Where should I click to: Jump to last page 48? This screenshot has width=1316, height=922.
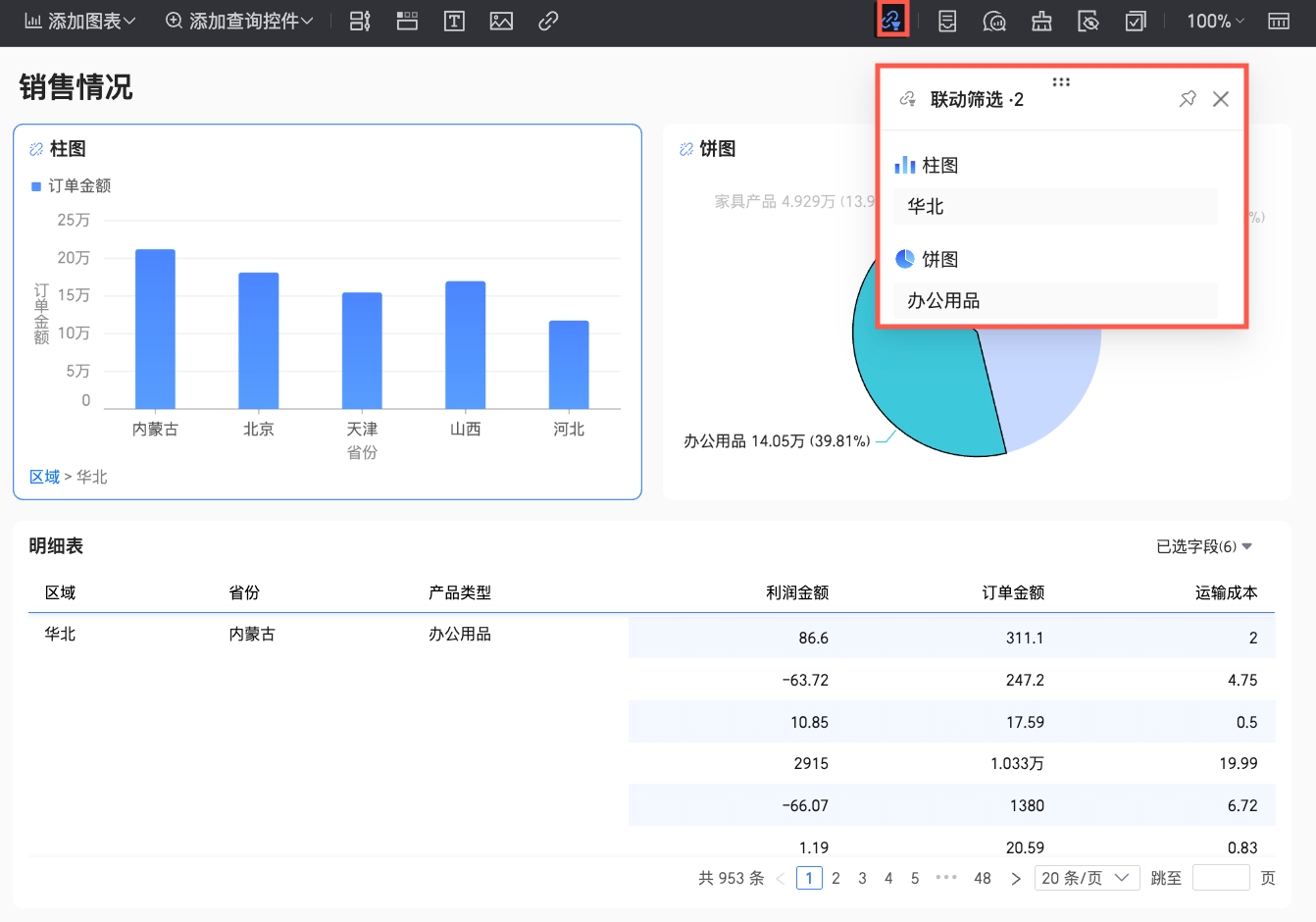[x=983, y=878]
